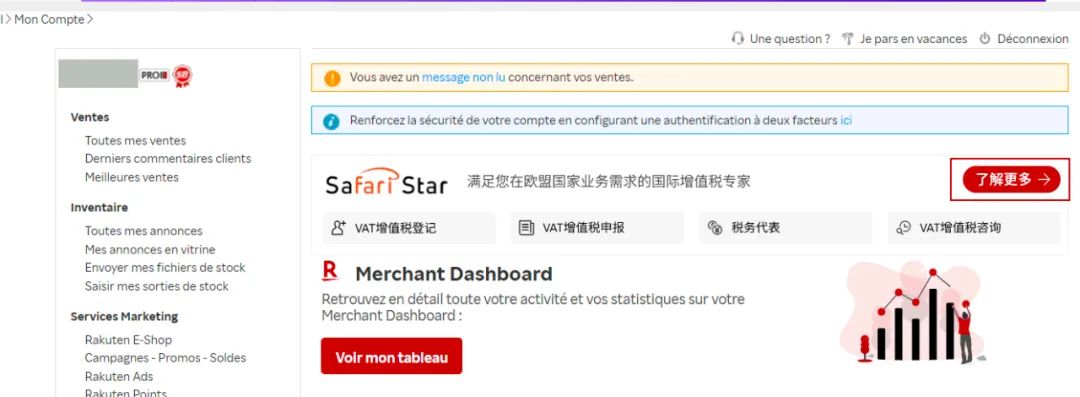Screen dimensions: 1080x397
Task: Open the VAT增值税申报 tile
Action: [597, 228]
